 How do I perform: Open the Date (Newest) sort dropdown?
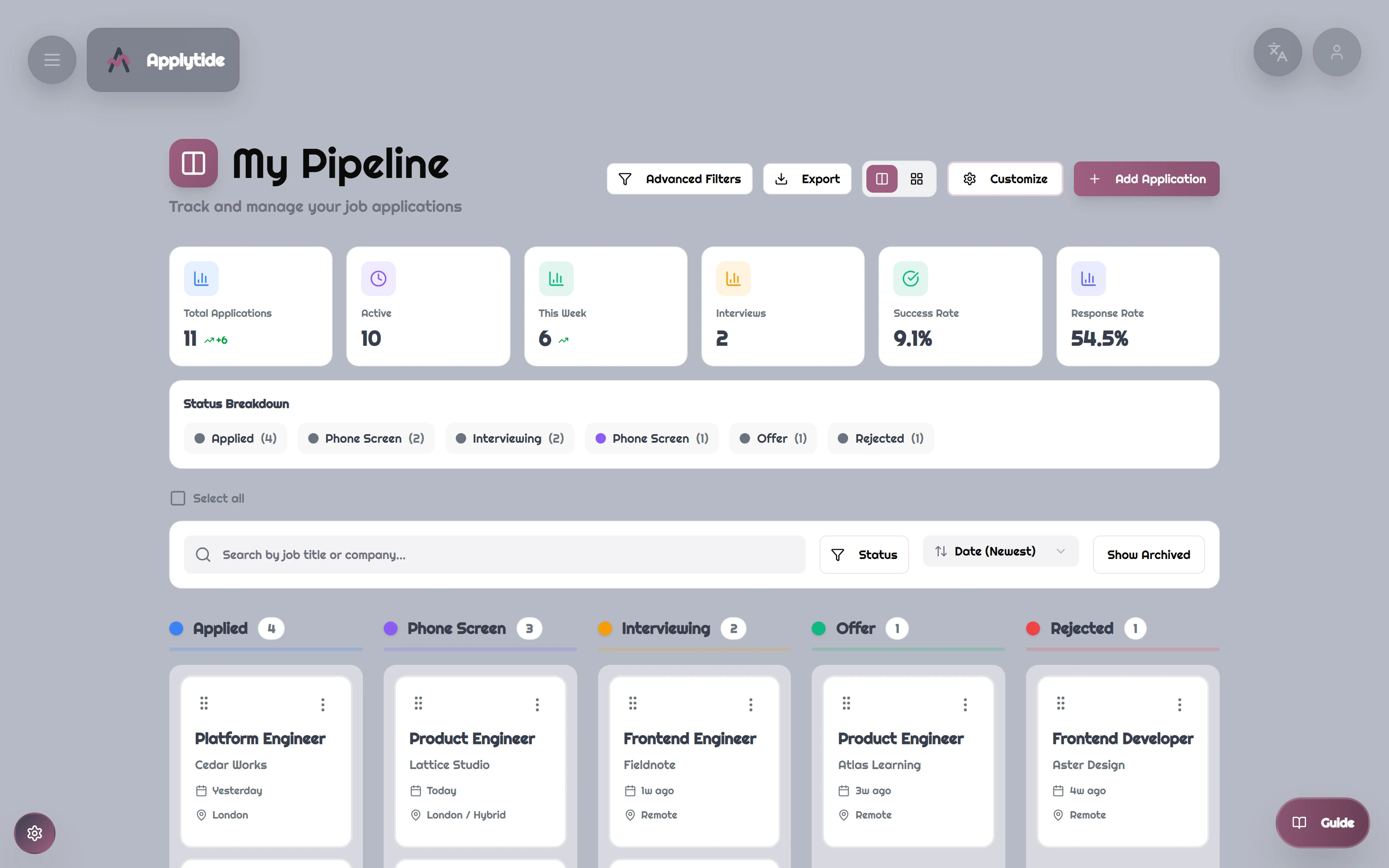tap(1001, 551)
